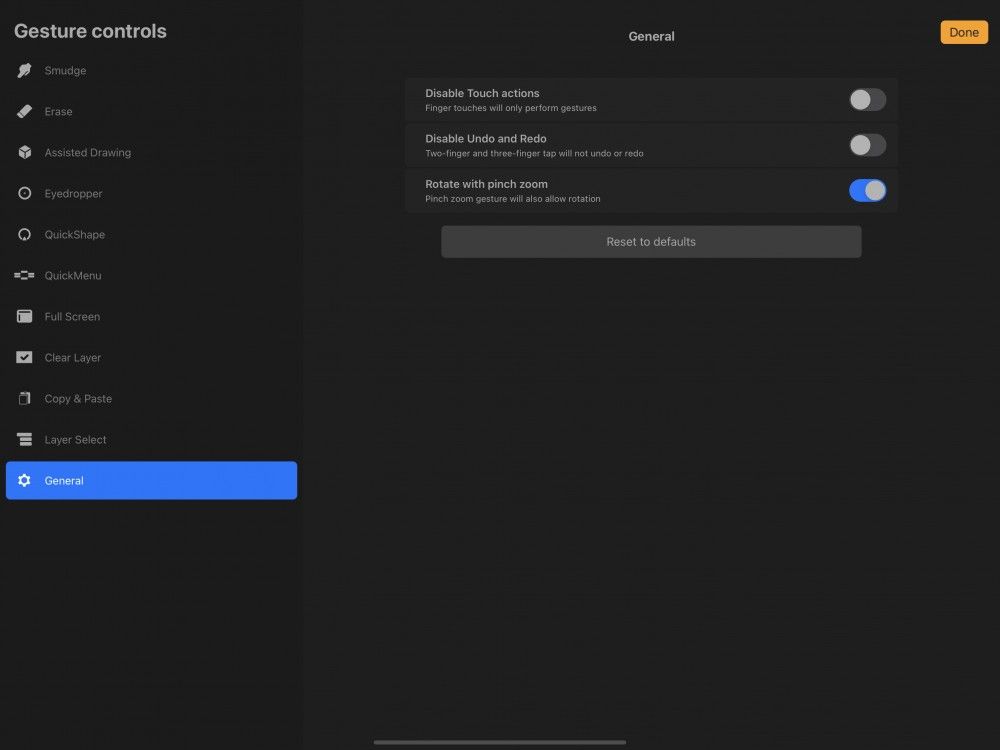Enable Disable Touch actions
The image size is (1000, 750).
tap(866, 99)
